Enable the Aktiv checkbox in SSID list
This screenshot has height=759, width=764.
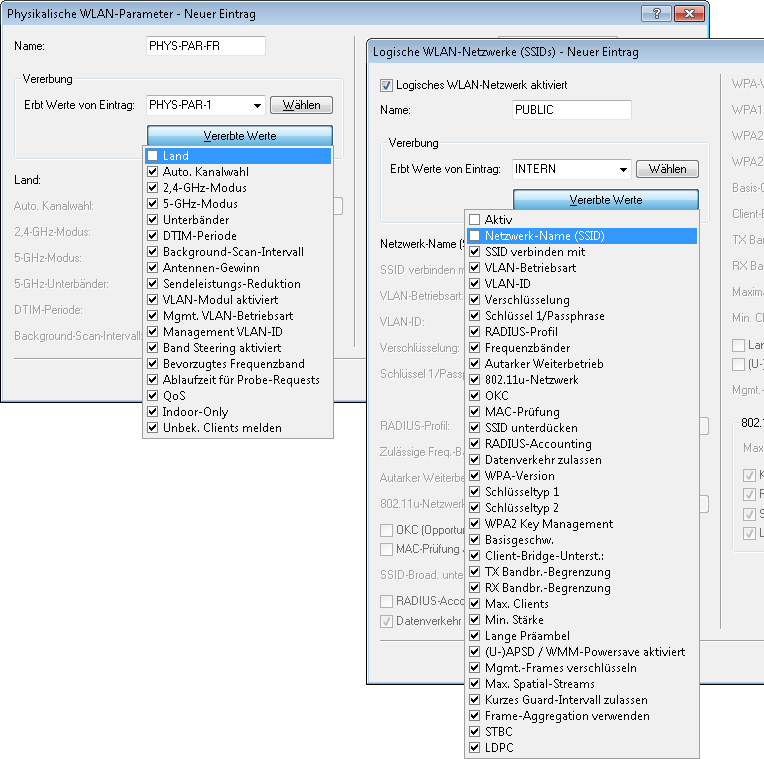point(475,220)
